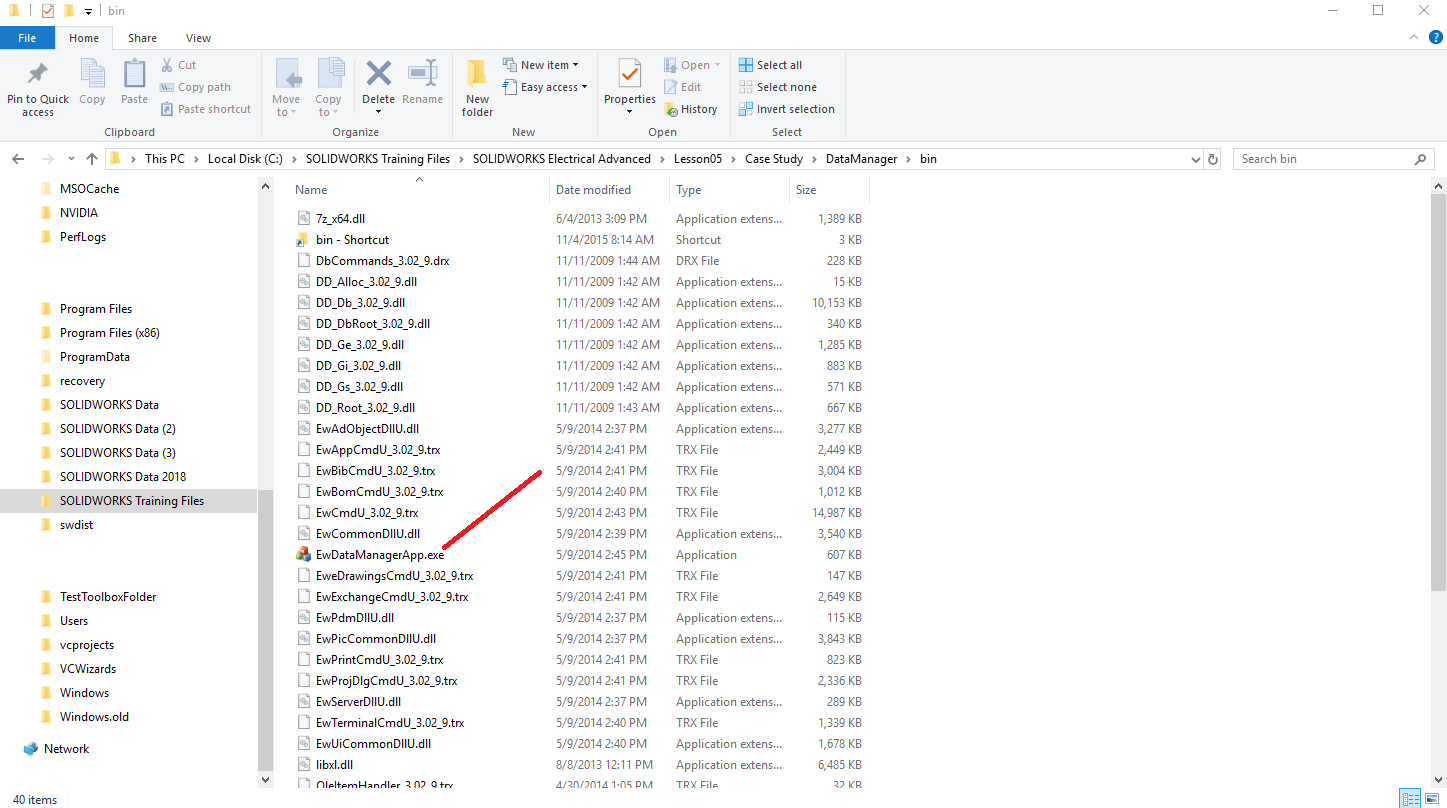Click Select all
1447x808 pixels.
pos(770,65)
